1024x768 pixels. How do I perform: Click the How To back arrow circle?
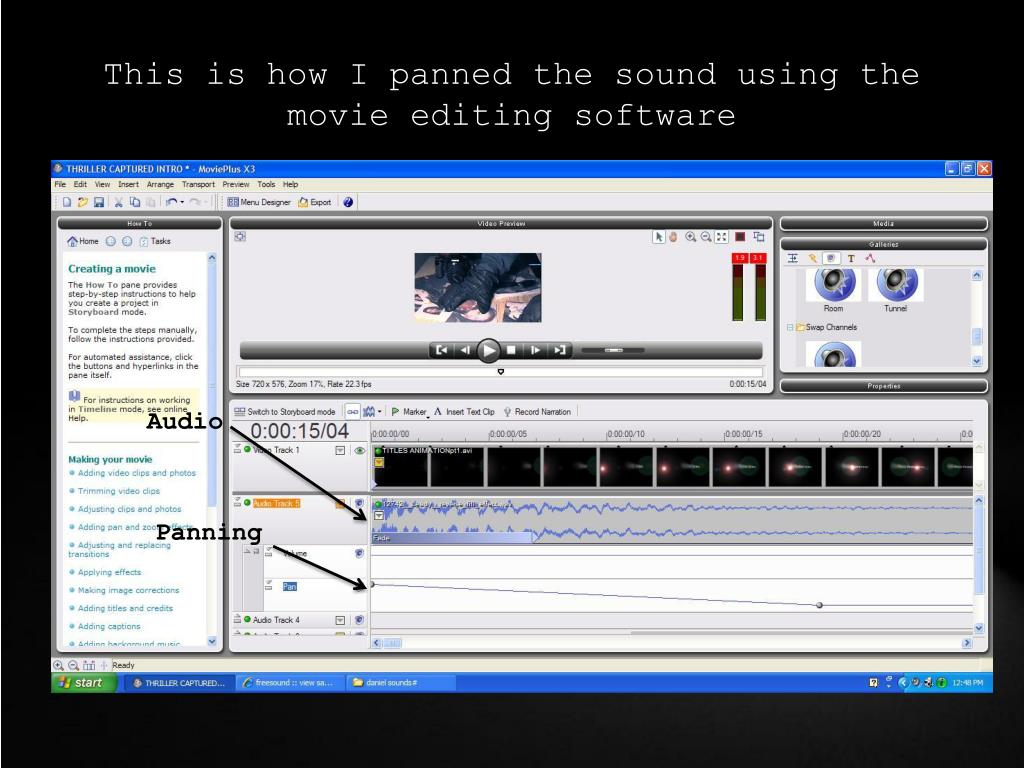pyautogui.click(x=110, y=242)
